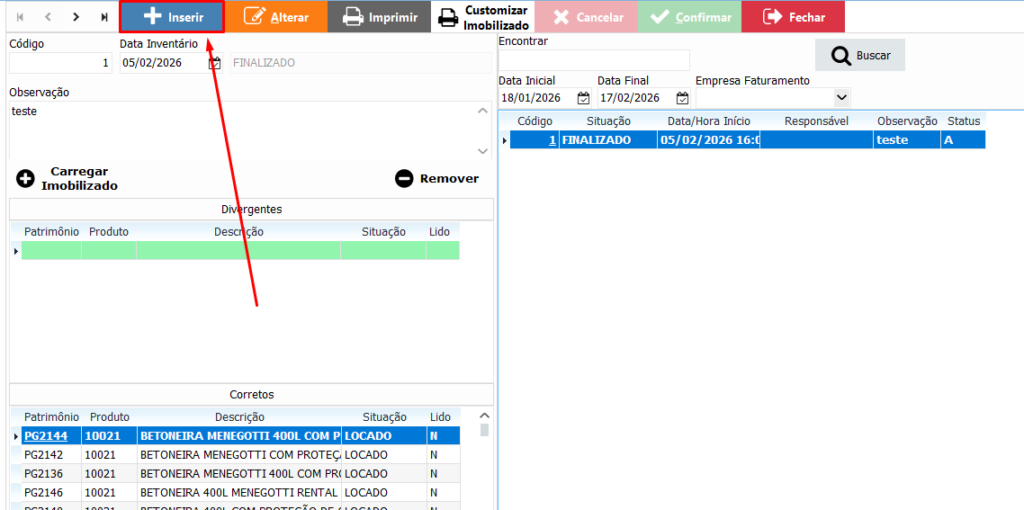Sort by Situação column in results grid
Viewport: 1024px width, 510px height.
[608, 121]
